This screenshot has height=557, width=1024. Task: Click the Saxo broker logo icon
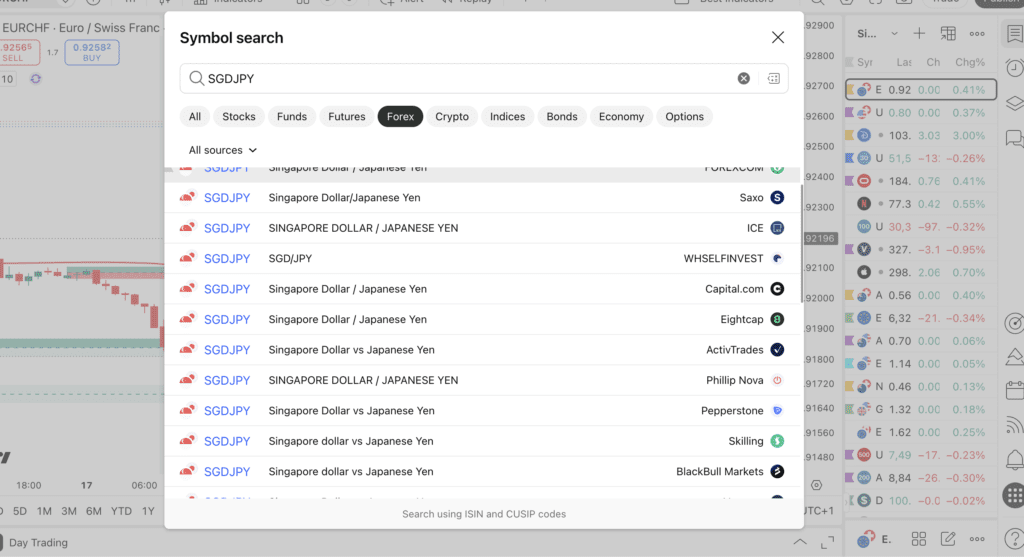(777, 197)
